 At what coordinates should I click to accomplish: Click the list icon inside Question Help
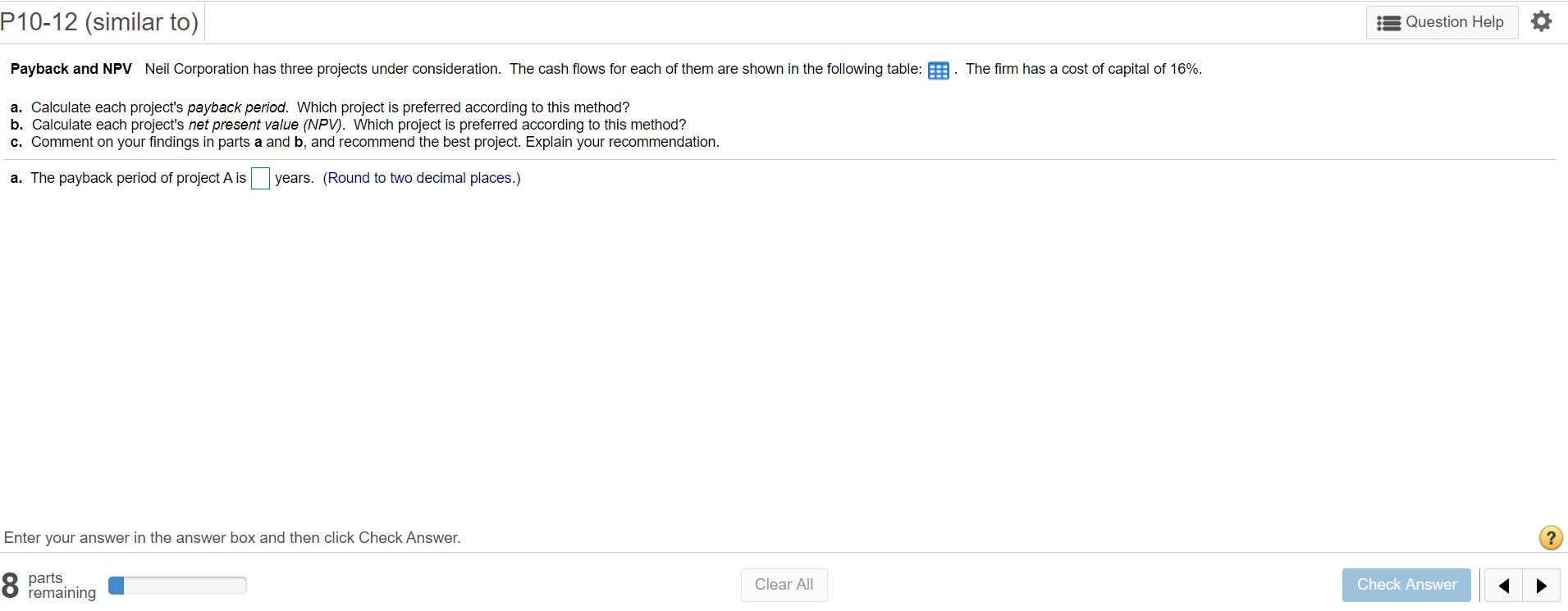(1389, 22)
